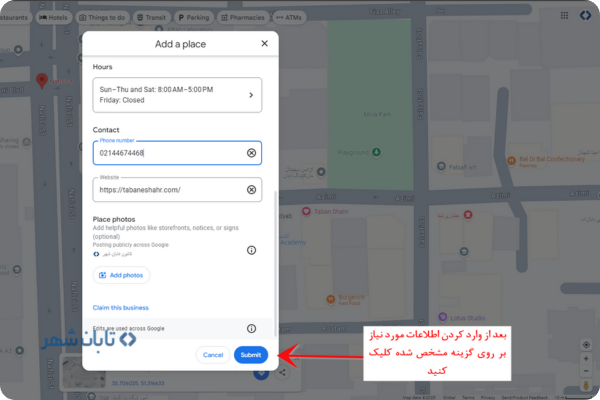
Task: Select the Transit filter chip
Action: 152,18
